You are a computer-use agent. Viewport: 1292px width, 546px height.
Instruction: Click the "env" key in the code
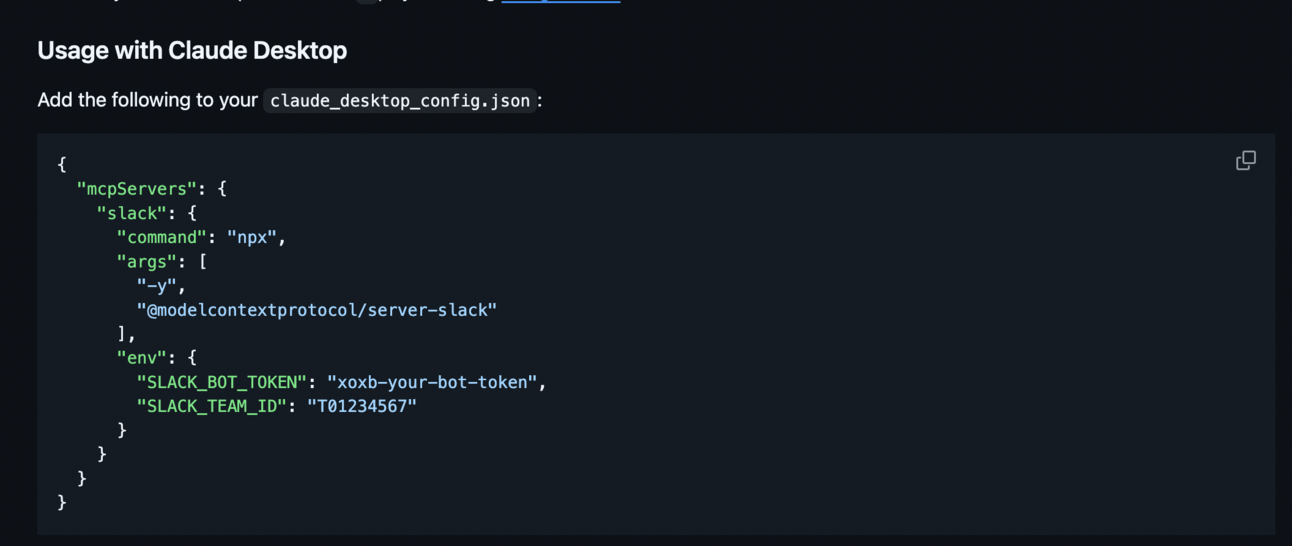coord(141,358)
